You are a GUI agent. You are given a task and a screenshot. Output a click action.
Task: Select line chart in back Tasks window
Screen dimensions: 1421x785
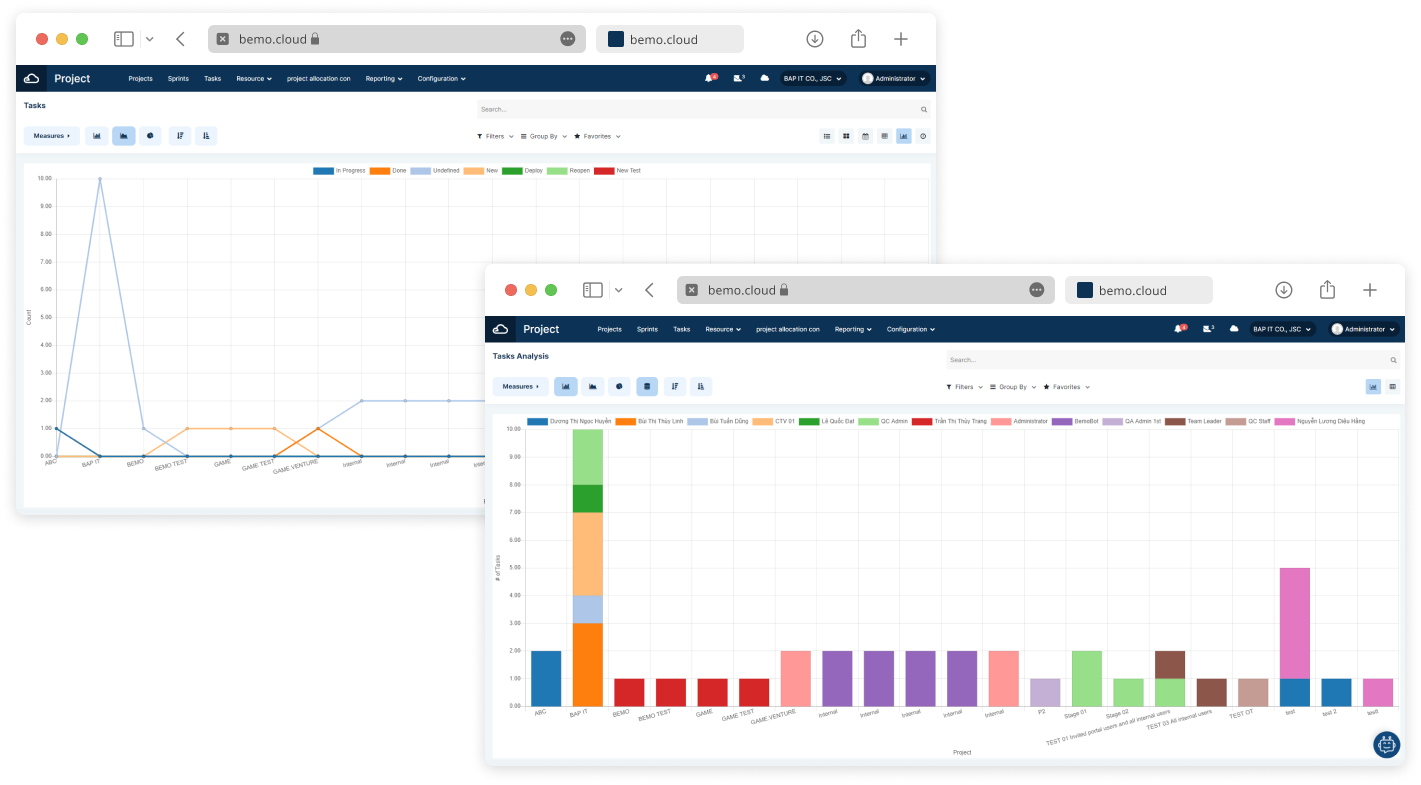click(124, 136)
